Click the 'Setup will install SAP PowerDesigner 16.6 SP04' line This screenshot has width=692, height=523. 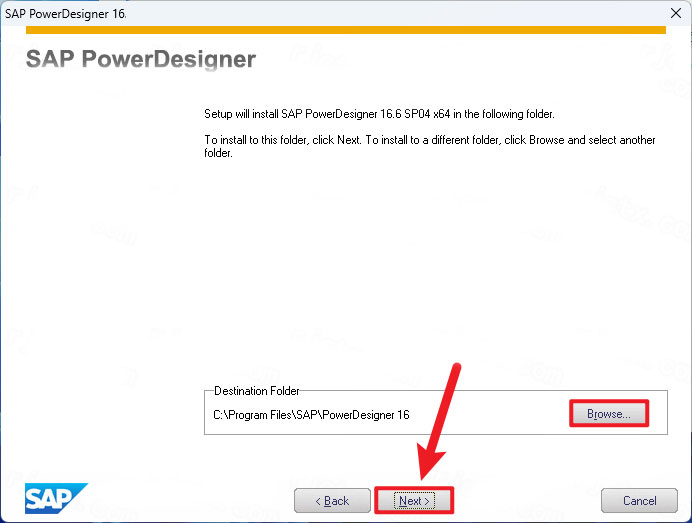[x=379, y=114]
